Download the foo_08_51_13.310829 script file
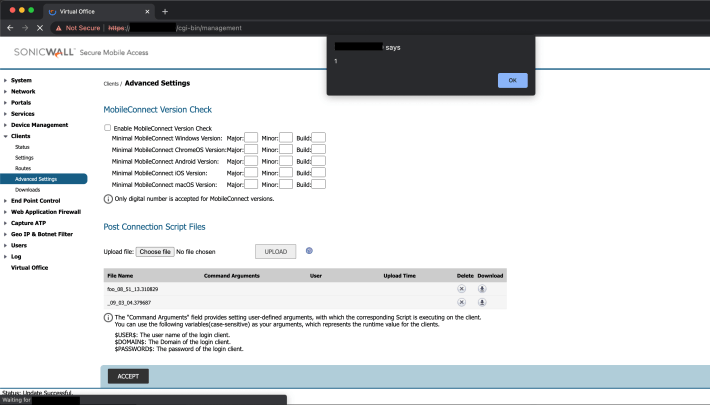 [482, 289]
